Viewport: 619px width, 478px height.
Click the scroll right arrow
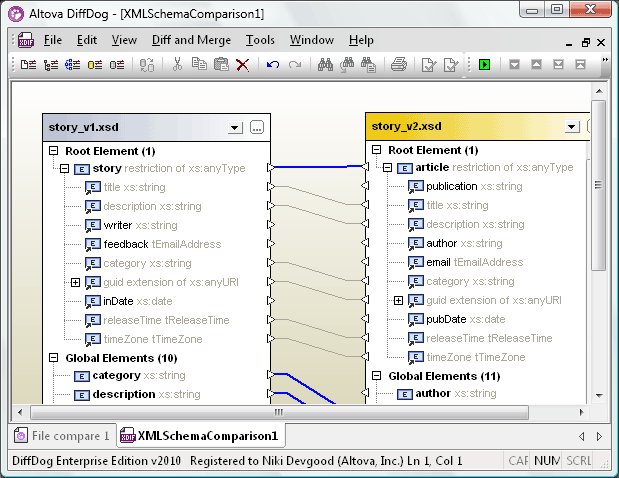(581, 412)
